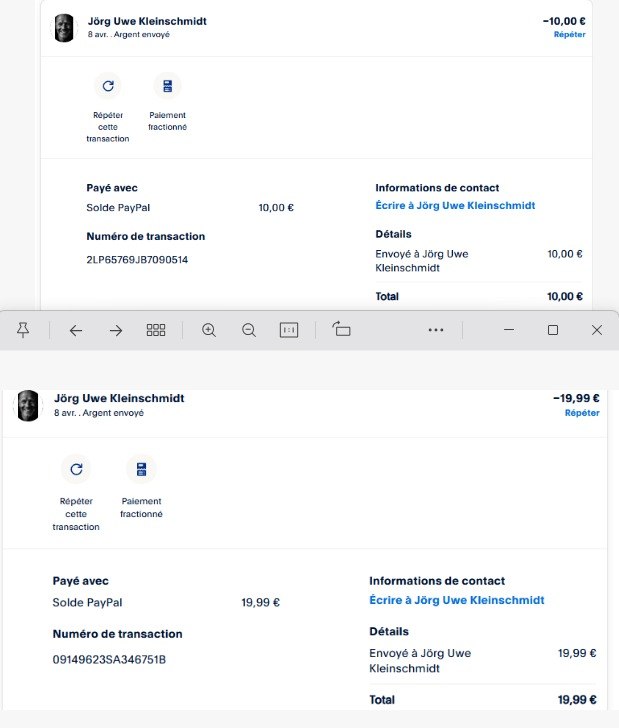Open the thumbnail grid view icon
619x728 pixels.
tap(156, 330)
